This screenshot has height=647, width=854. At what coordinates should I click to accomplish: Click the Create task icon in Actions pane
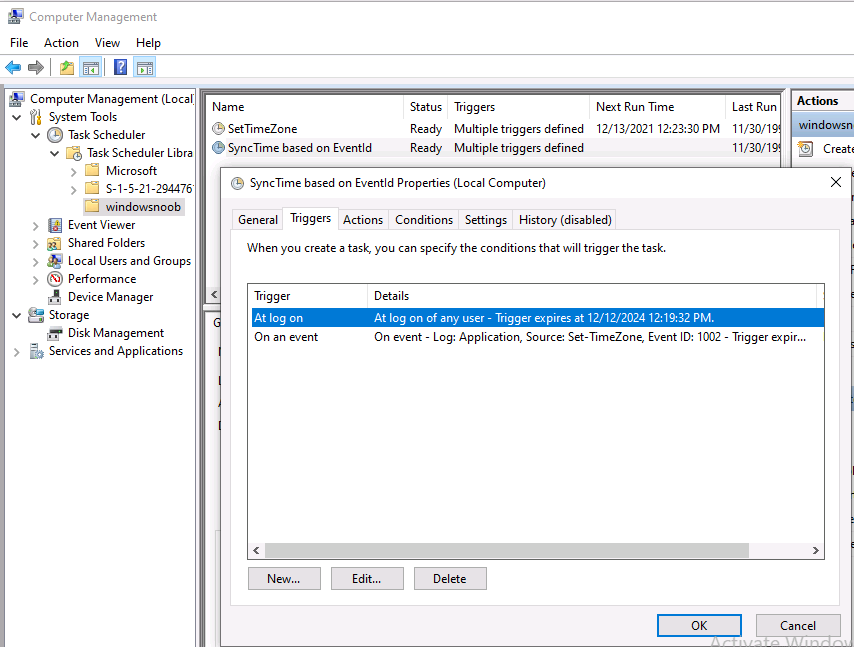[x=805, y=149]
